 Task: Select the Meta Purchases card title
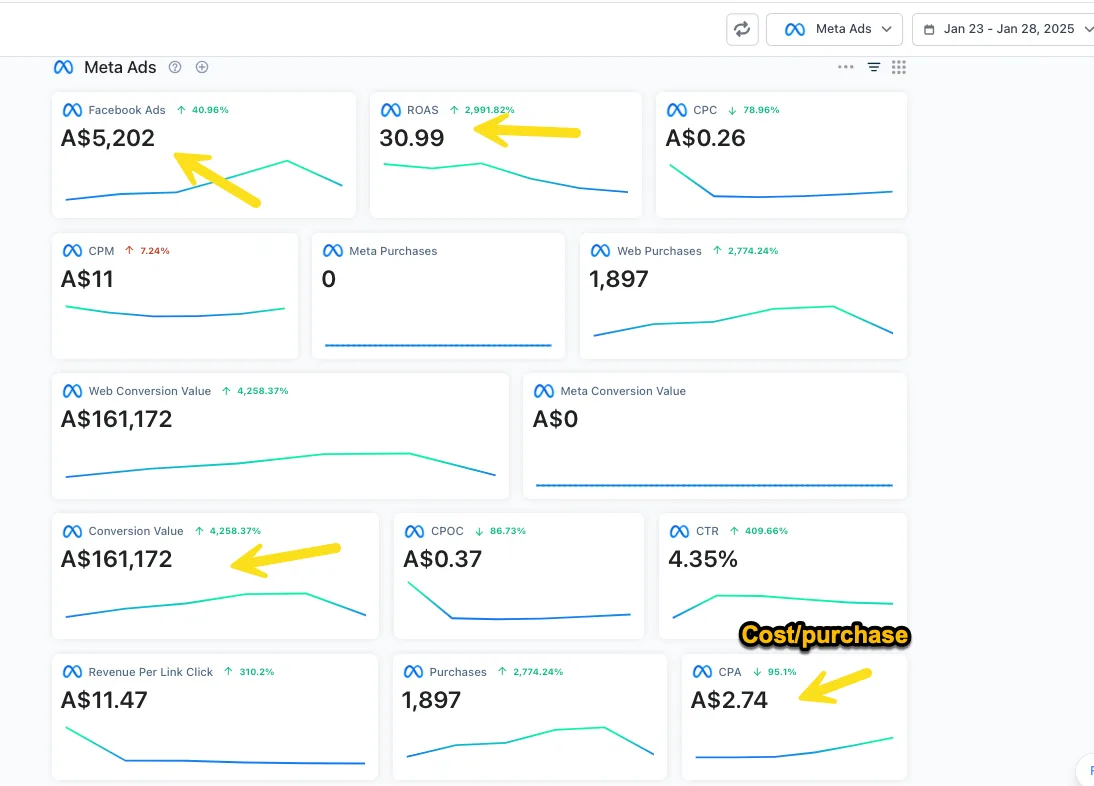click(393, 251)
